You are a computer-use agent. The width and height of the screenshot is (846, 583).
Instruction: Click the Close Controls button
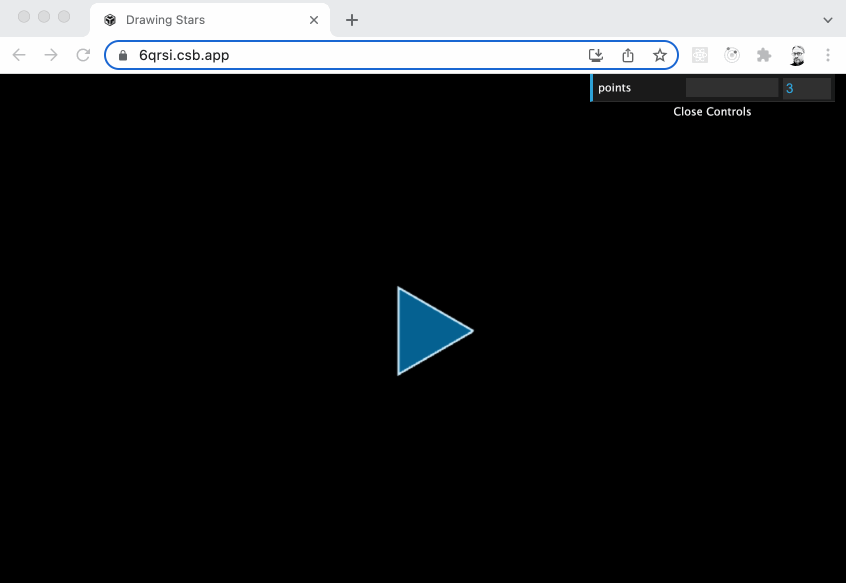[712, 112]
